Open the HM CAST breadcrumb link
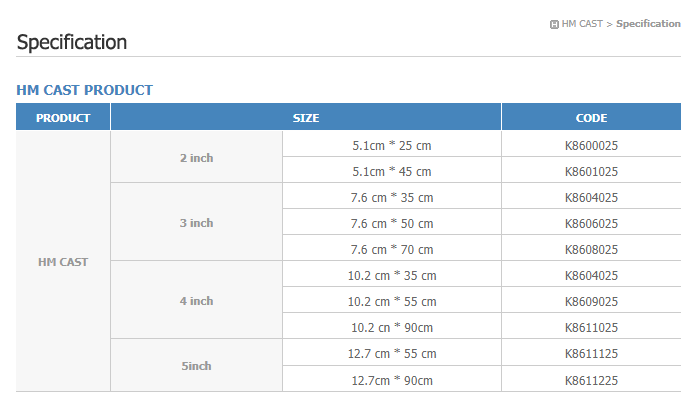Image resolution: width=692 pixels, height=399 pixels. [582, 24]
